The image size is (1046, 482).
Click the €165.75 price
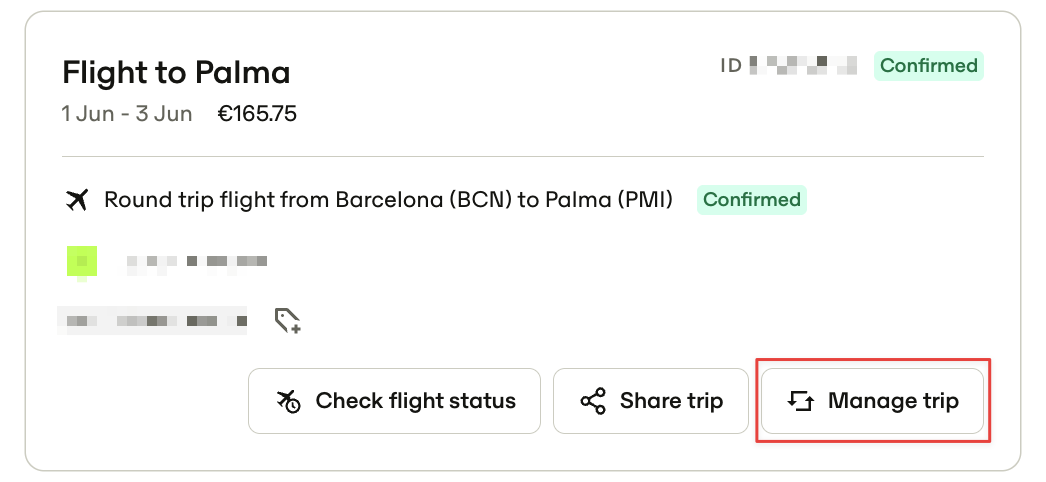coord(257,114)
